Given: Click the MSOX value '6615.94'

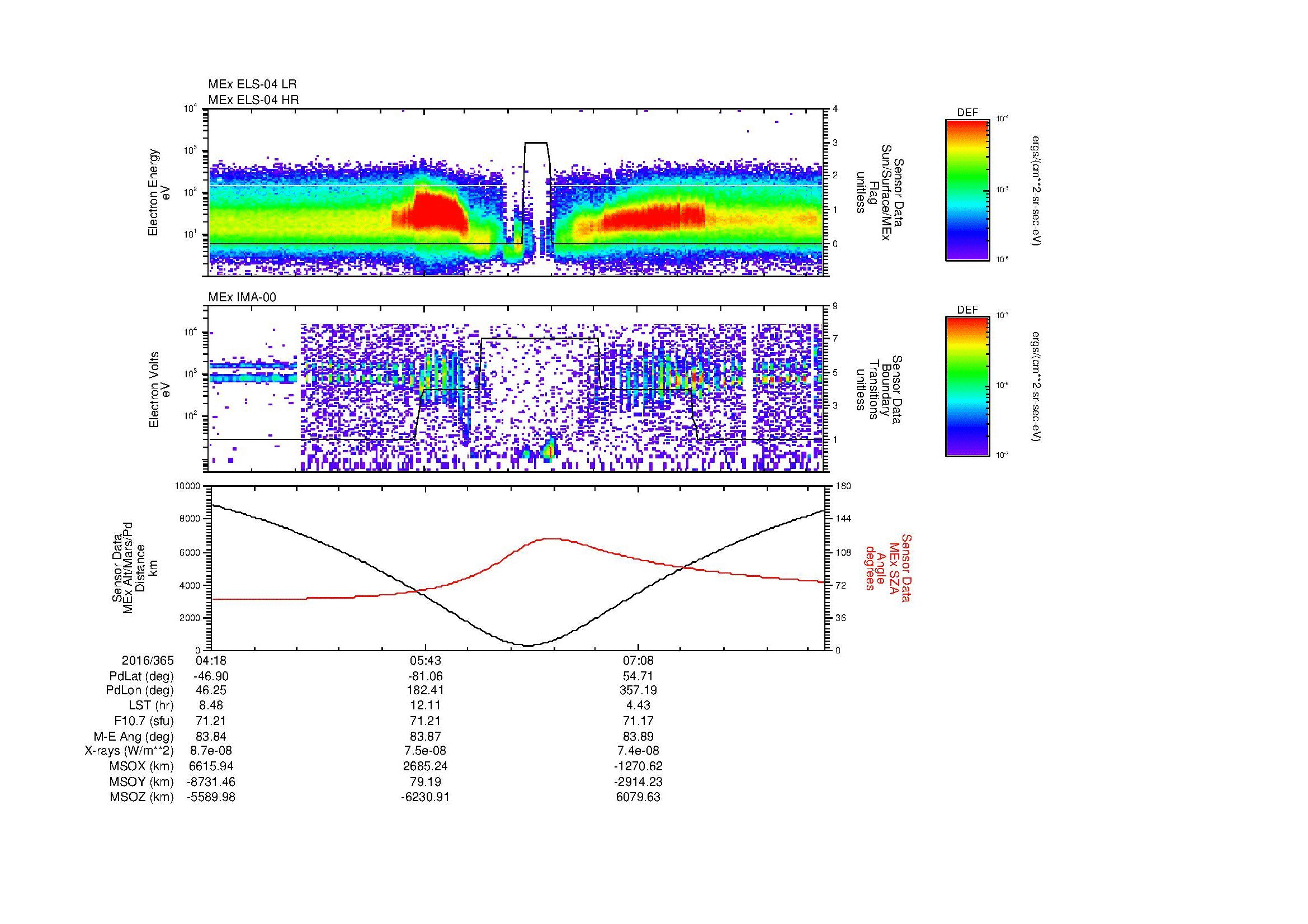Looking at the screenshot, I should pyautogui.click(x=211, y=766).
